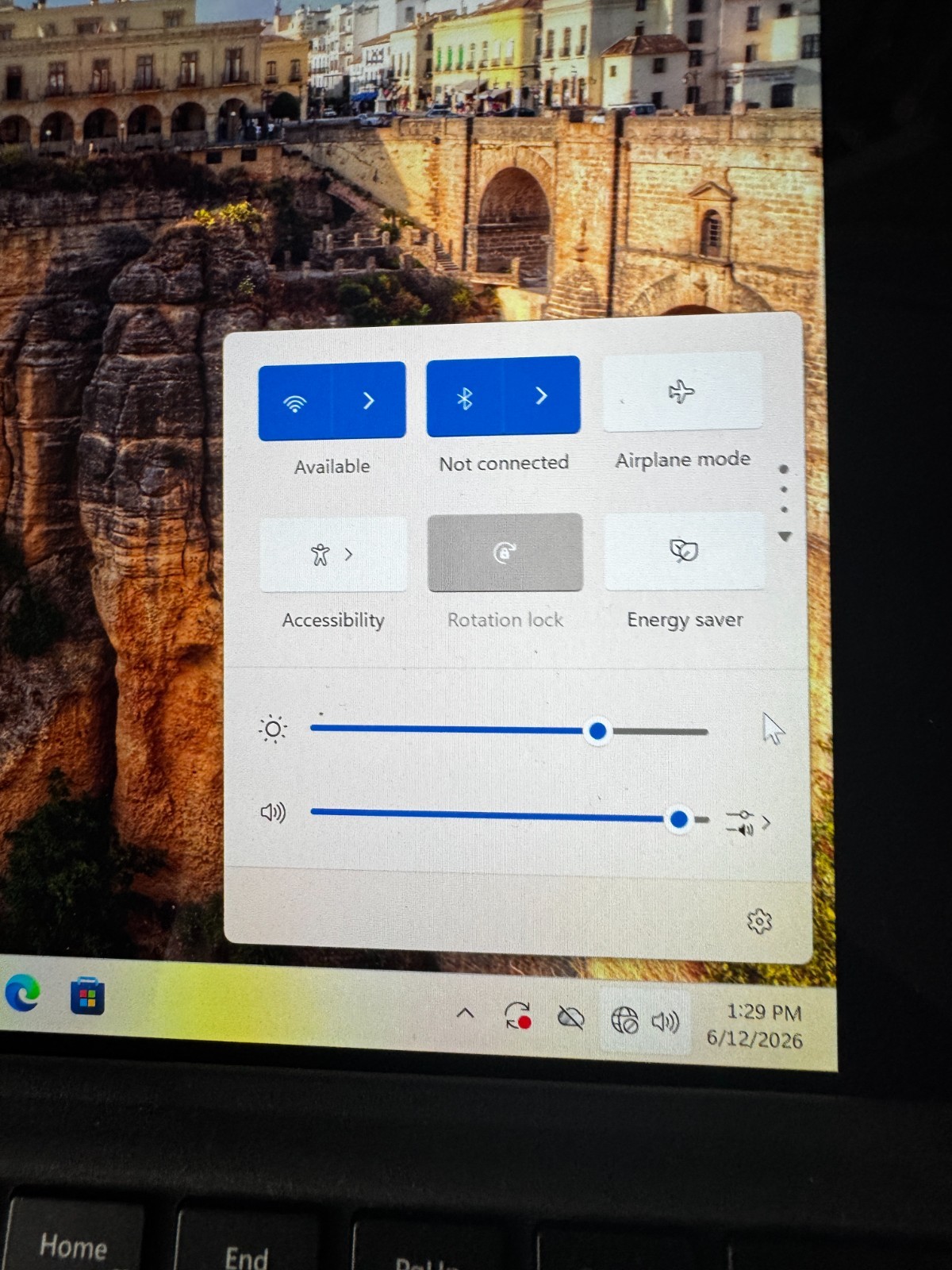Viewport: 952px width, 1270px height.
Task: Click the 'Rotation lock' label text
Action: pos(505,620)
